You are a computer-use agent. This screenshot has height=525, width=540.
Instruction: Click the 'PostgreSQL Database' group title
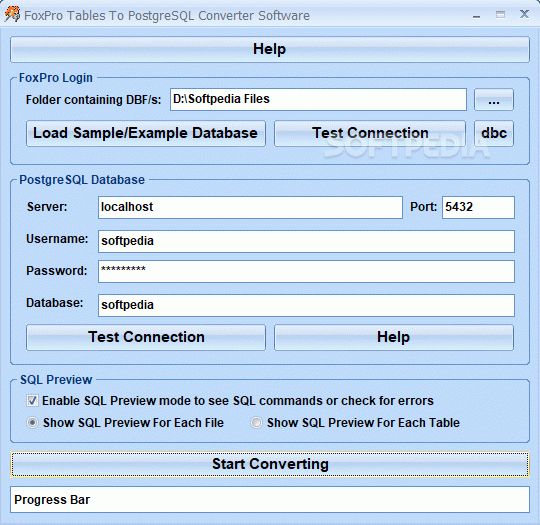pyautogui.click(x=82, y=180)
